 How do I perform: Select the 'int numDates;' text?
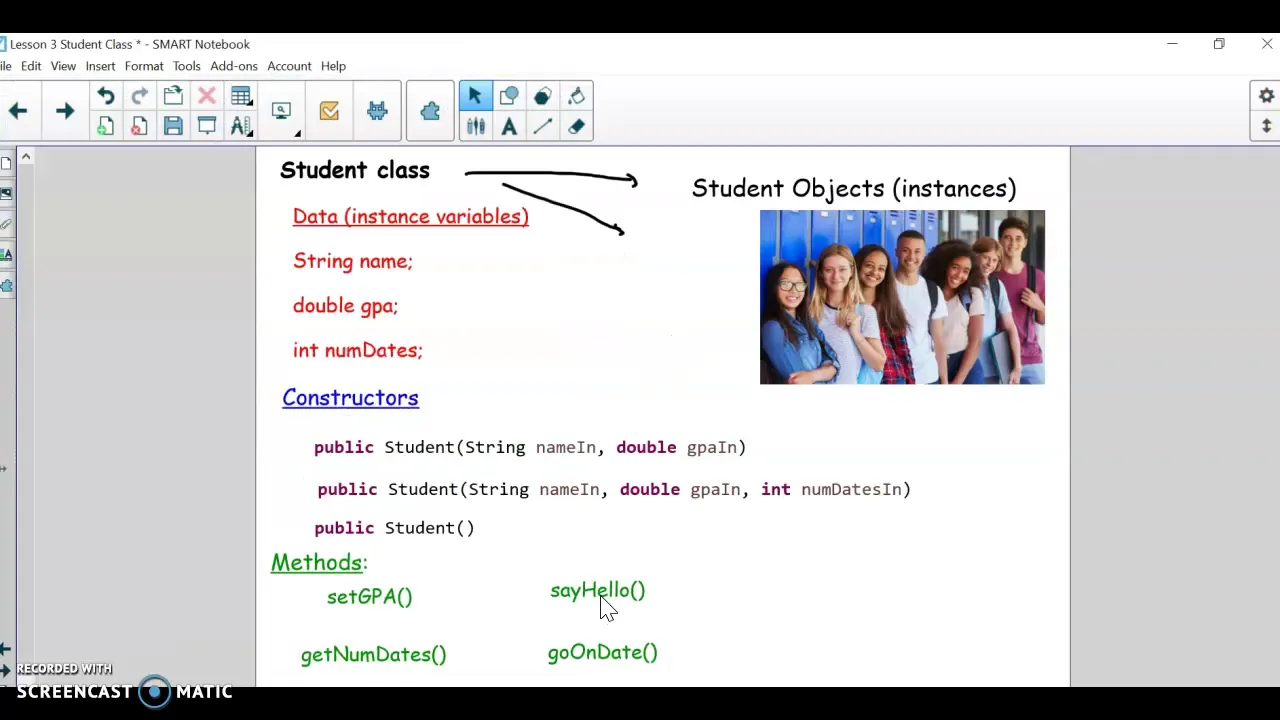[x=358, y=350]
